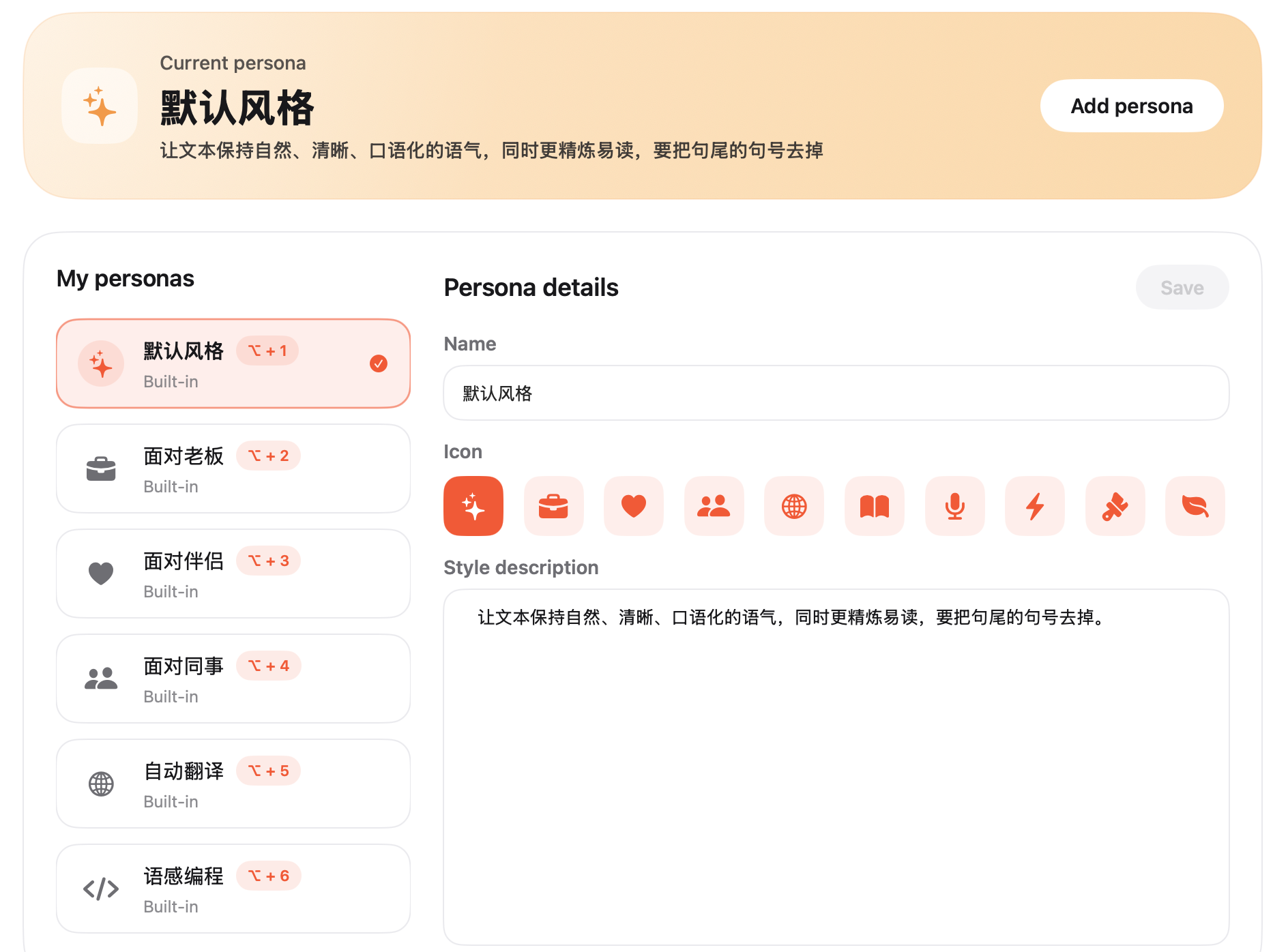Click the Name input field
The height and width of the screenshot is (952, 1273).
tap(836, 393)
